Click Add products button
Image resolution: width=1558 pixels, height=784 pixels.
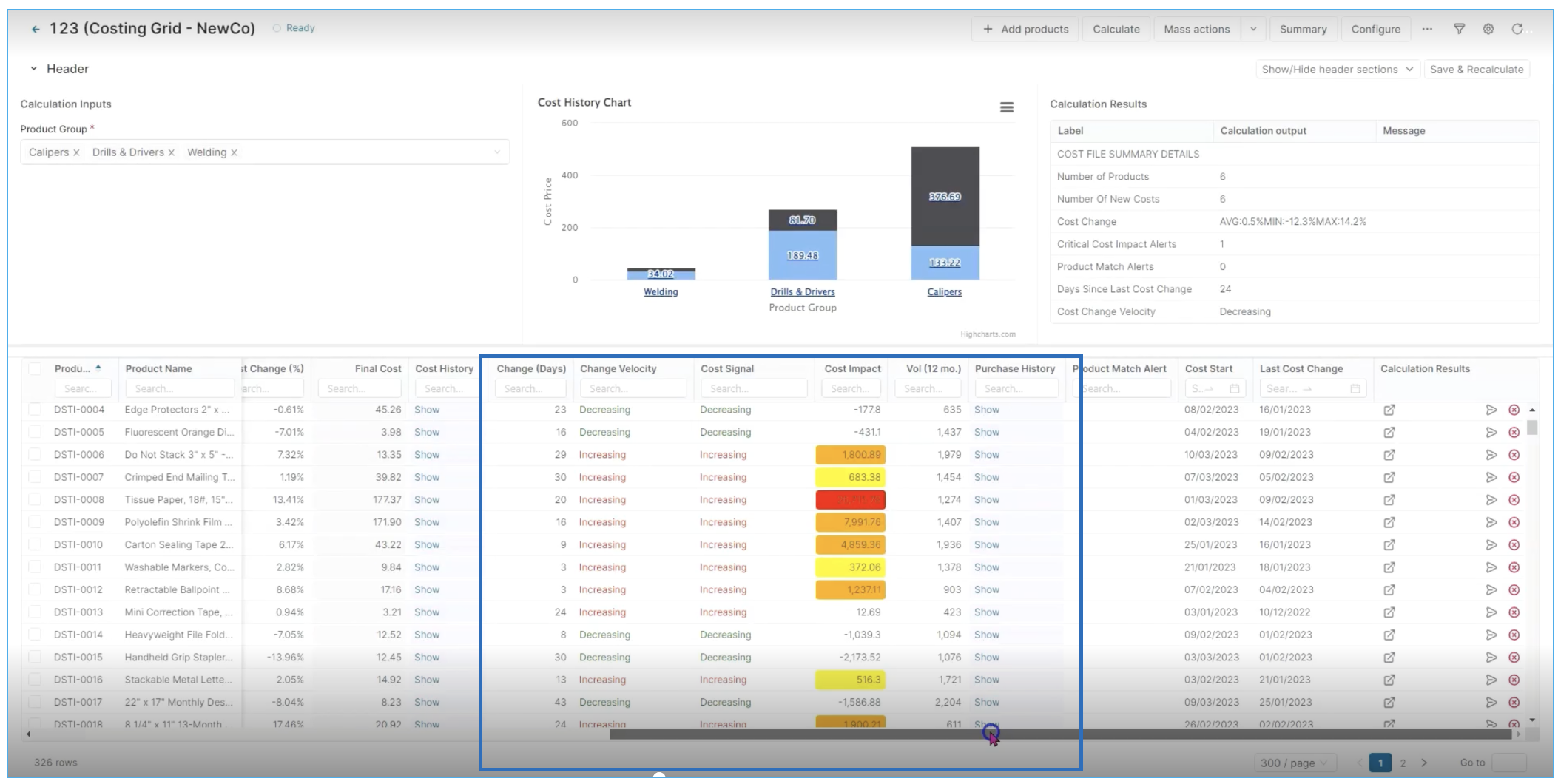[1025, 29]
